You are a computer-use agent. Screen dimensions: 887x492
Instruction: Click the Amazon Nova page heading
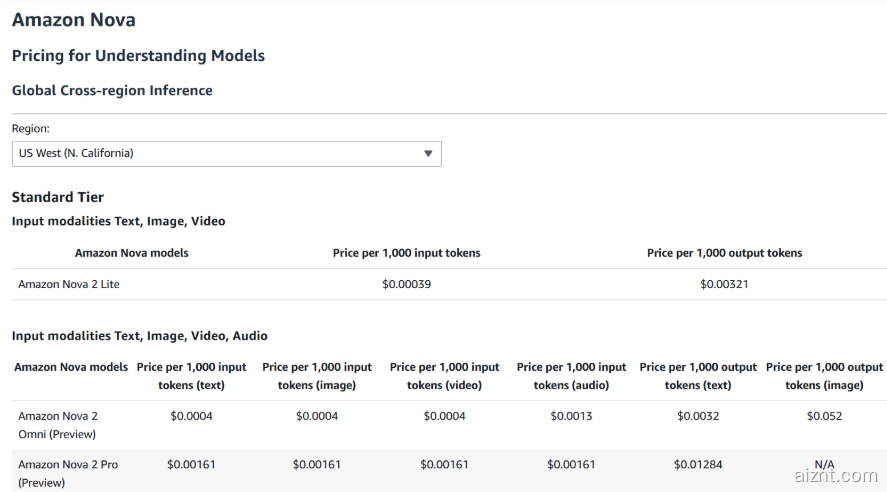[x=73, y=20]
